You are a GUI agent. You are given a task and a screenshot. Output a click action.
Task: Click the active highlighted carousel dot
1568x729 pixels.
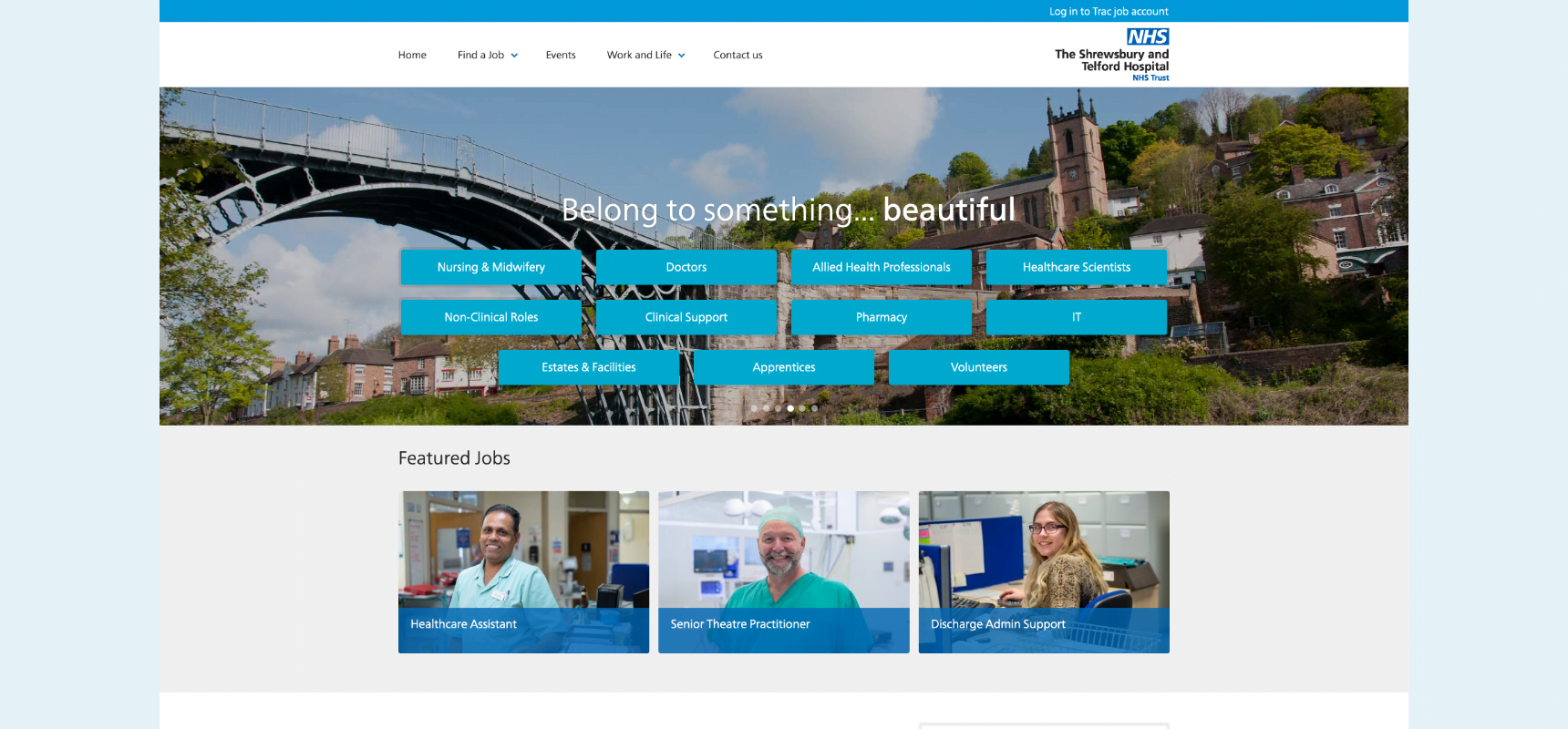(x=790, y=408)
